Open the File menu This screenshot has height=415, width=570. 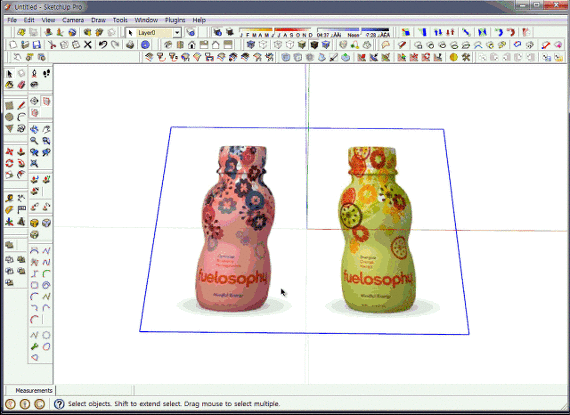click(12, 20)
